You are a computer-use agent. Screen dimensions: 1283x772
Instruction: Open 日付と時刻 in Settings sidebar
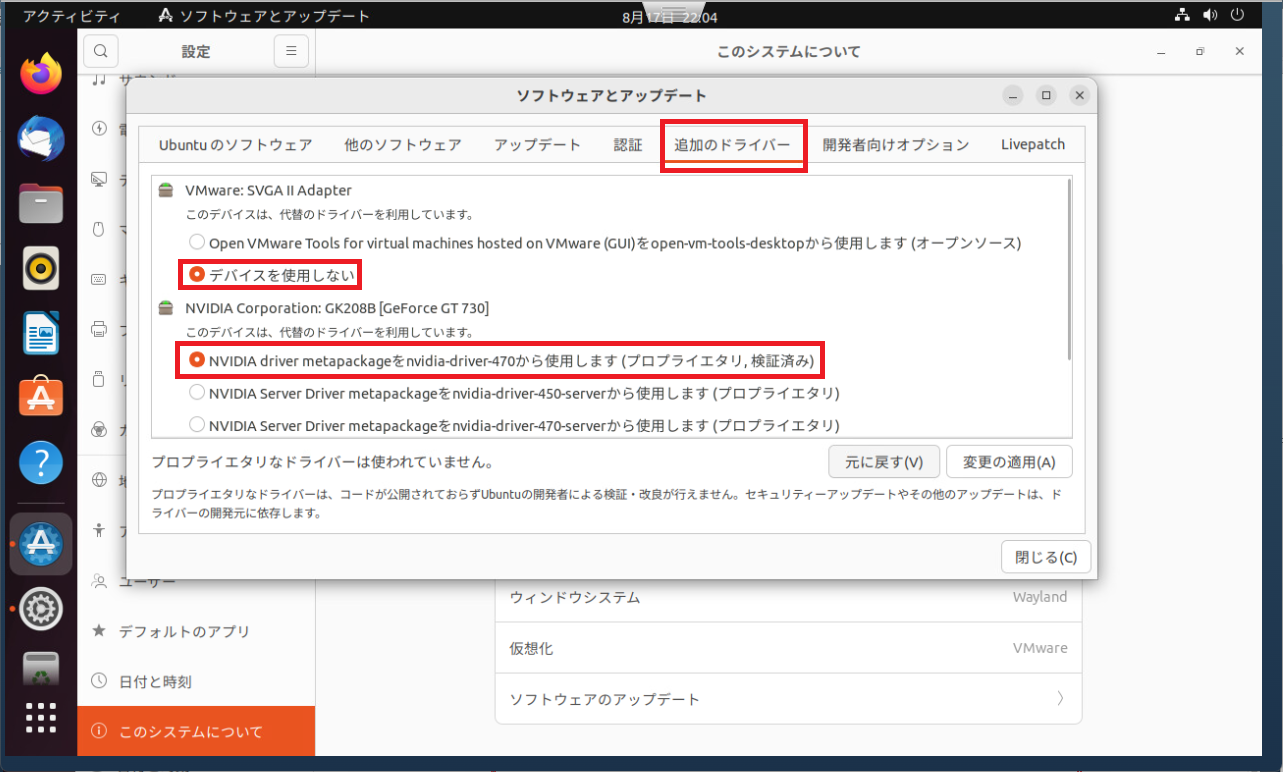pos(196,681)
